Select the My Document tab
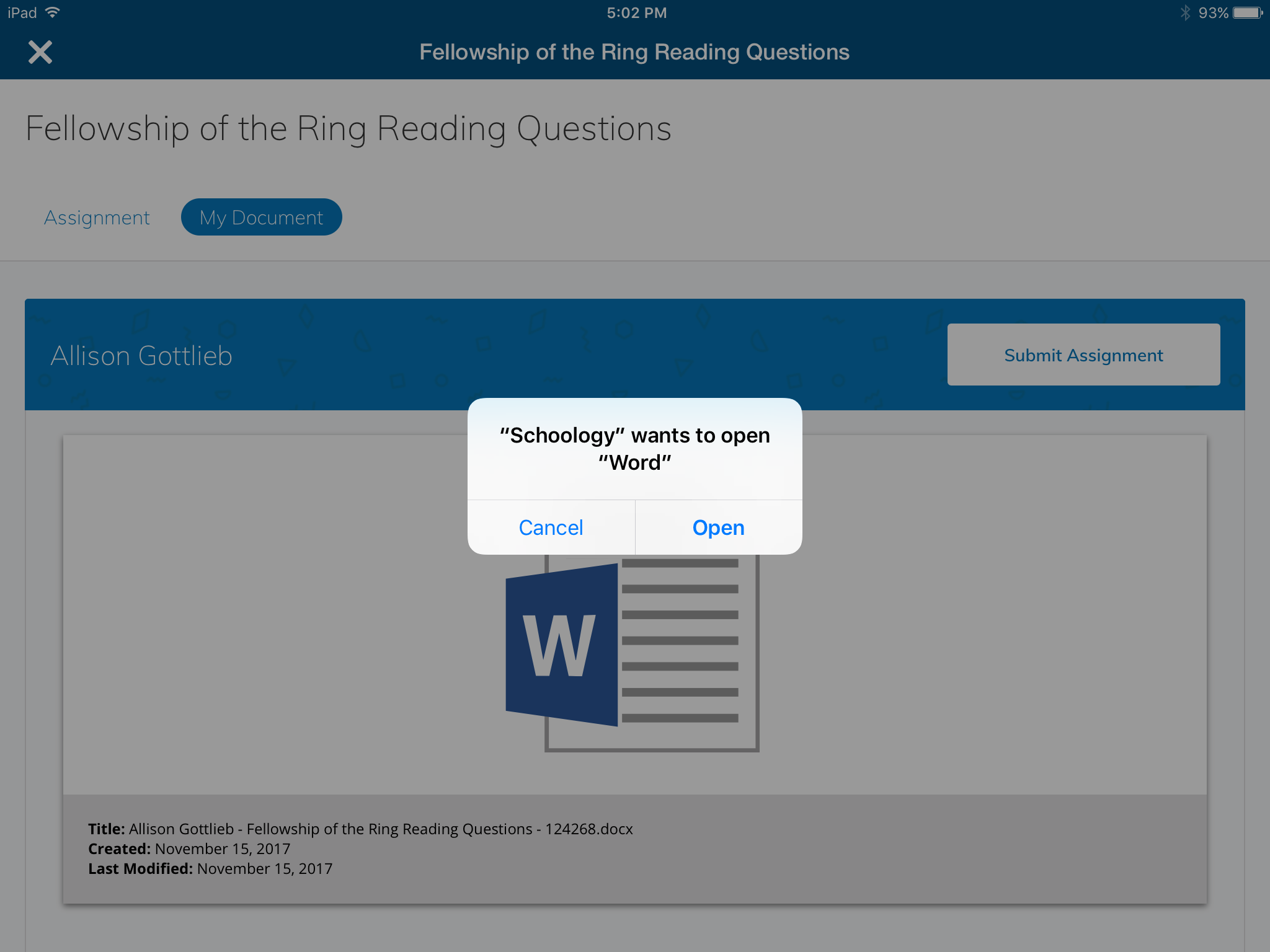This screenshot has width=1270, height=952. pos(261,218)
